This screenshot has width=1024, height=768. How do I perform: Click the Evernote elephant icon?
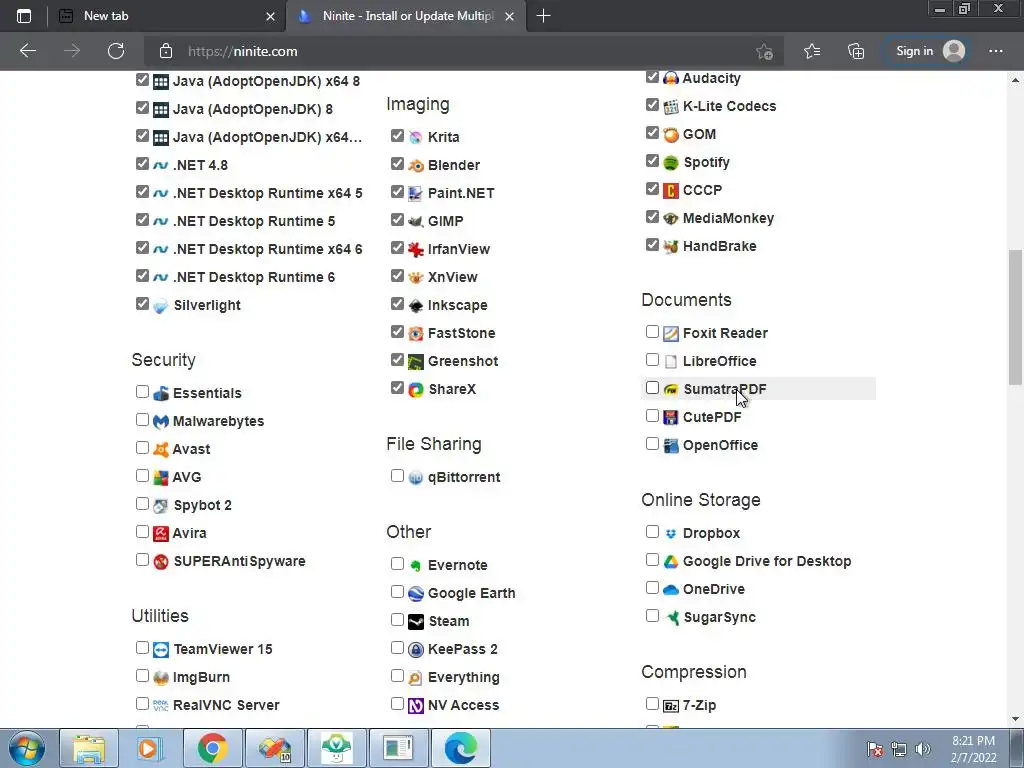point(415,566)
